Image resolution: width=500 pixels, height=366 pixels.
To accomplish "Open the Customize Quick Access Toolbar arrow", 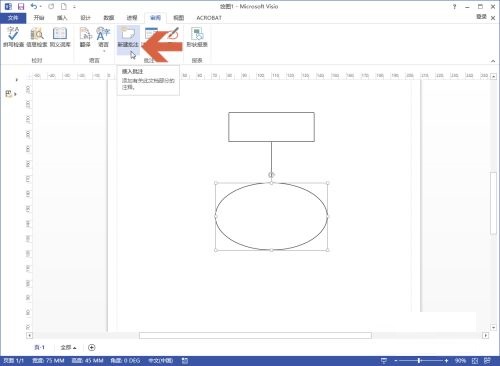I will tap(74, 7).
